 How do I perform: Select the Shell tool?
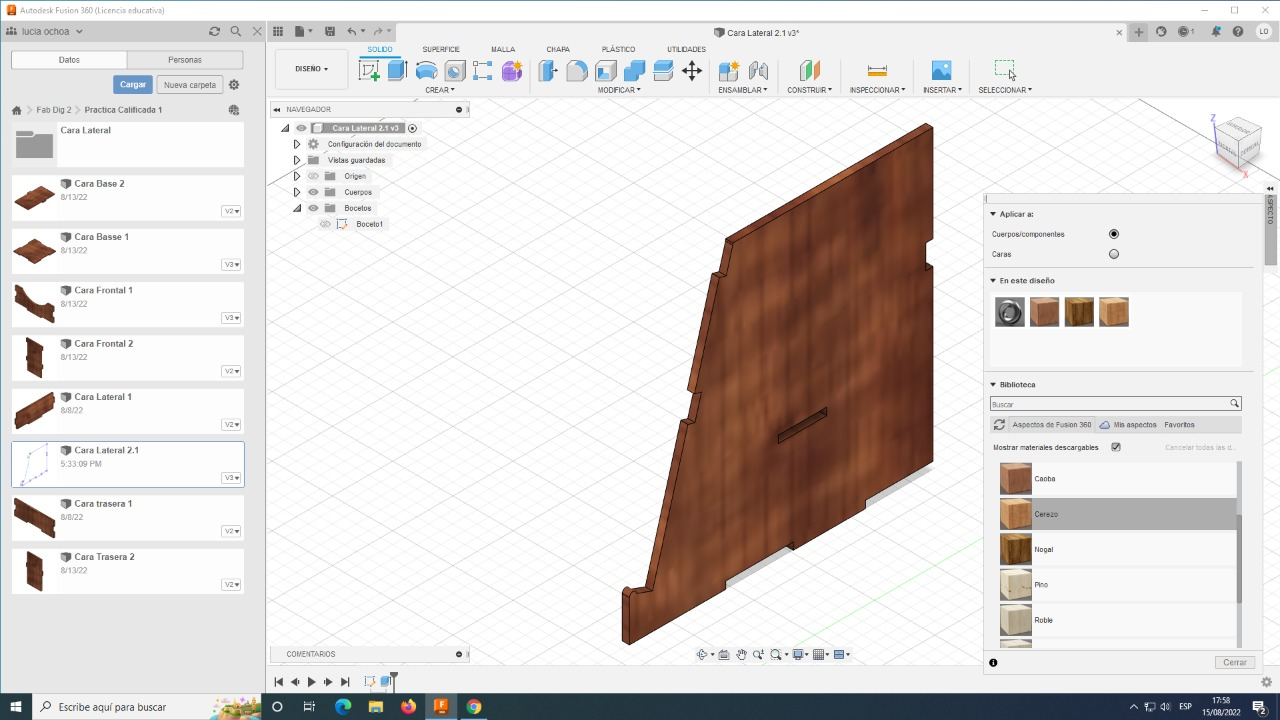pos(606,70)
